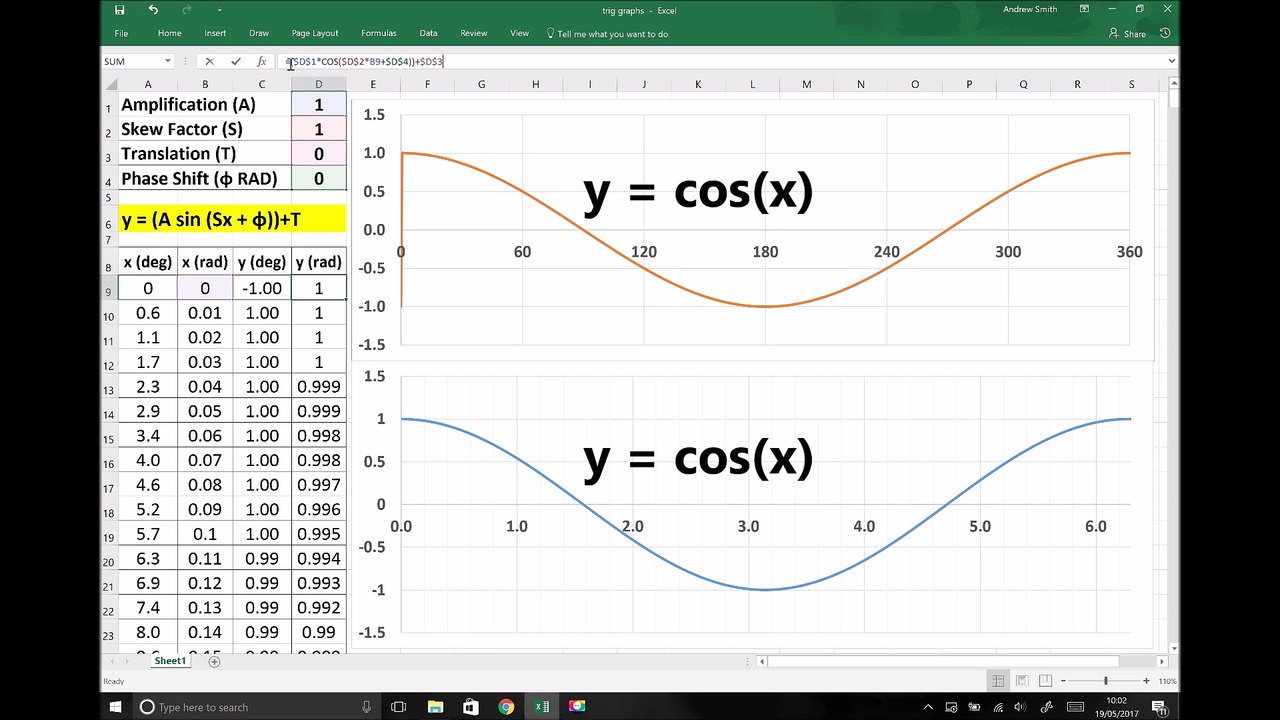Click in the Name Box showing SUM

coord(132,61)
